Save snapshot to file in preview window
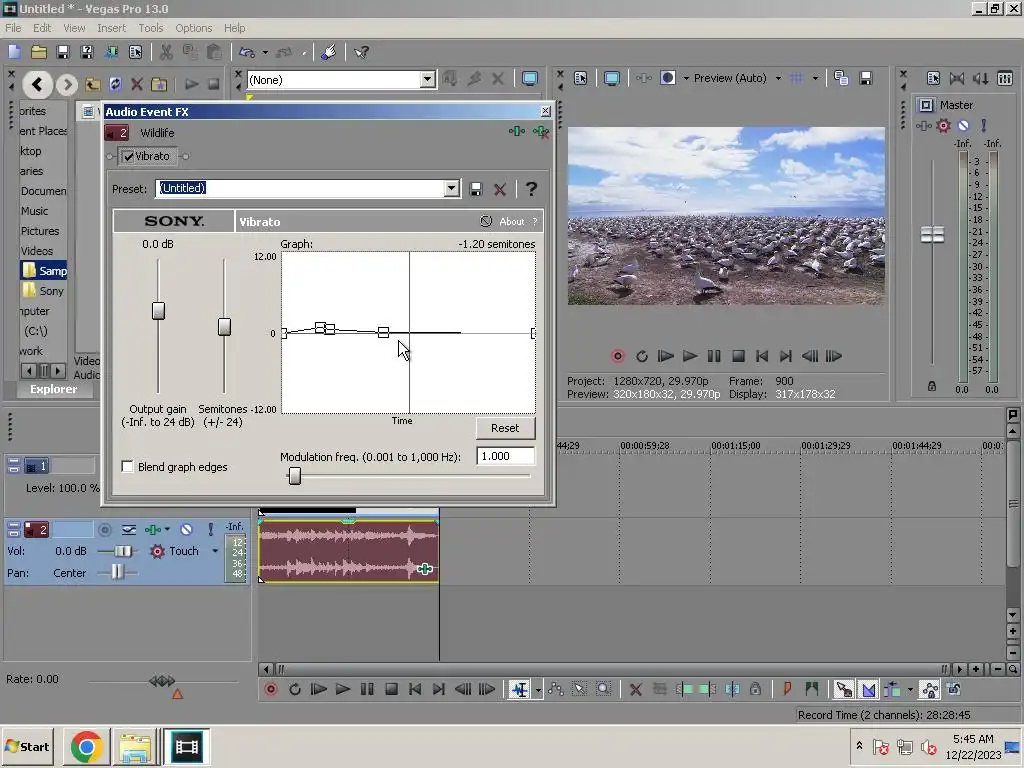This screenshot has width=1024, height=768. 866,78
